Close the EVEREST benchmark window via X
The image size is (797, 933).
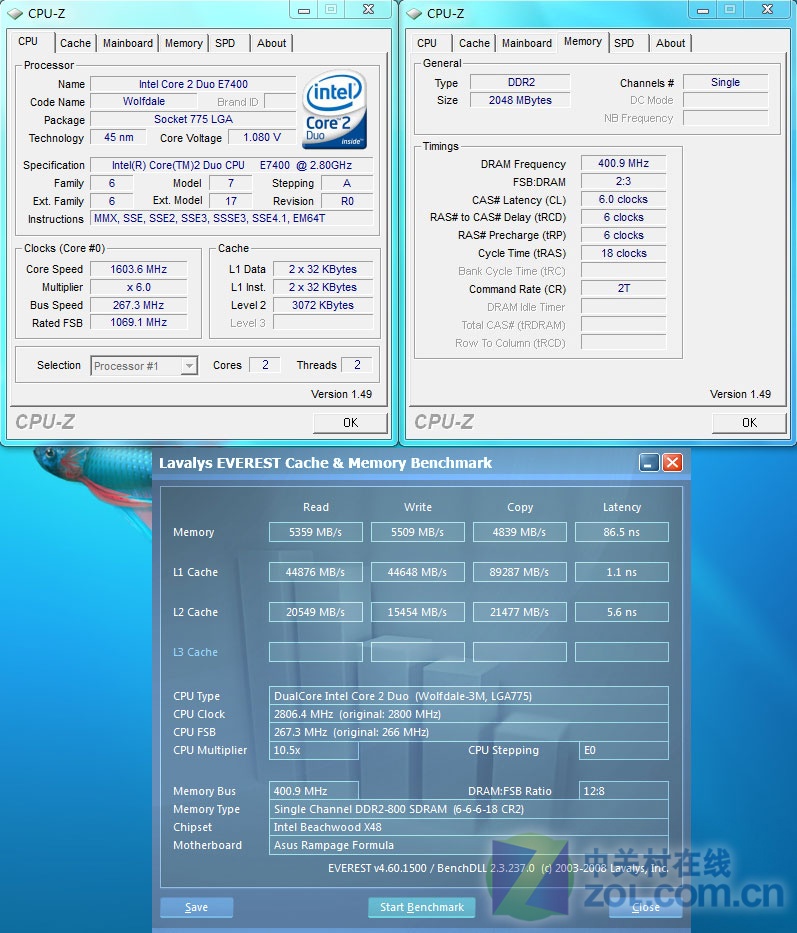tap(673, 462)
